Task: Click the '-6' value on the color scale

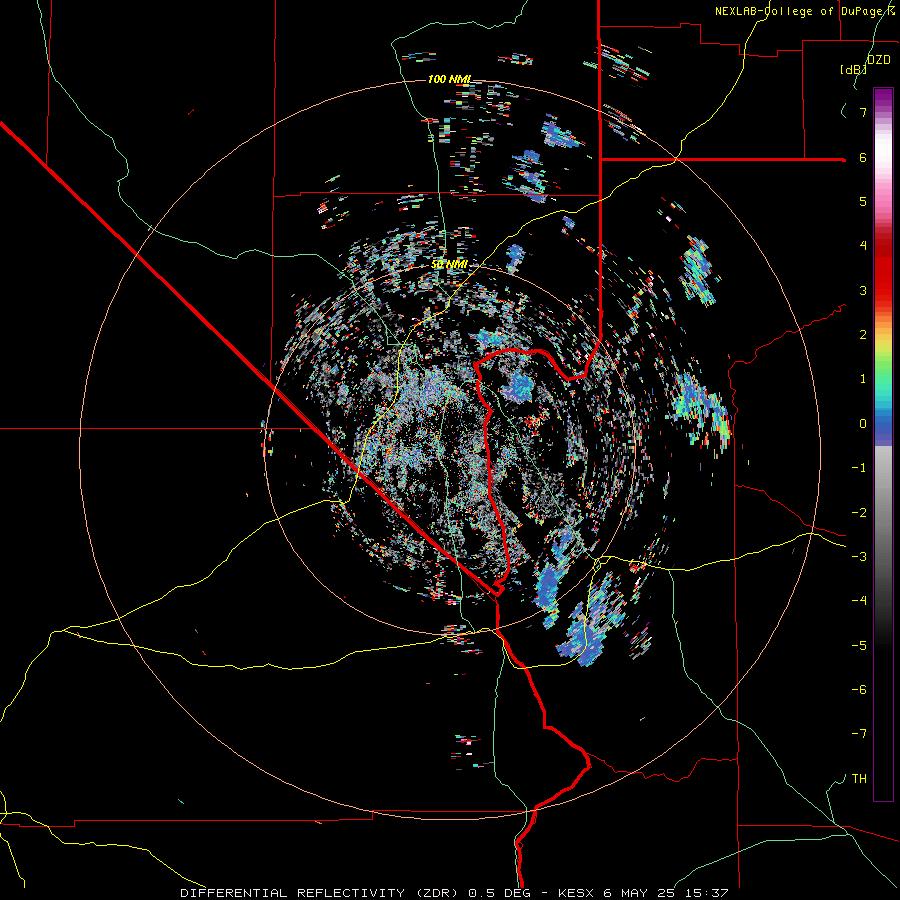Action: pyautogui.click(x=859, y=690)
